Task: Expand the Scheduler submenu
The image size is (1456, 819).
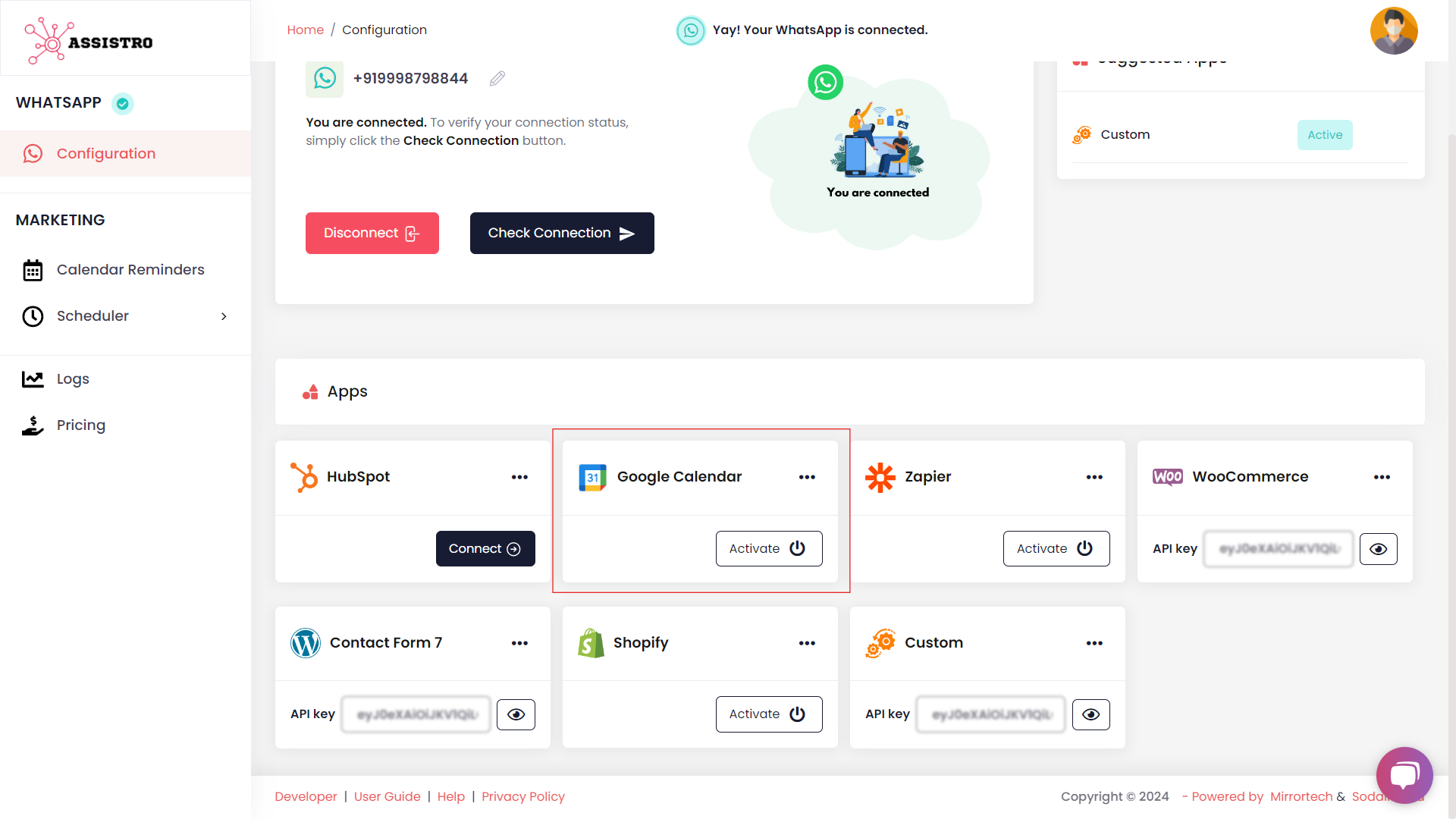Action: pyautogui.click(x=223, y=316)
